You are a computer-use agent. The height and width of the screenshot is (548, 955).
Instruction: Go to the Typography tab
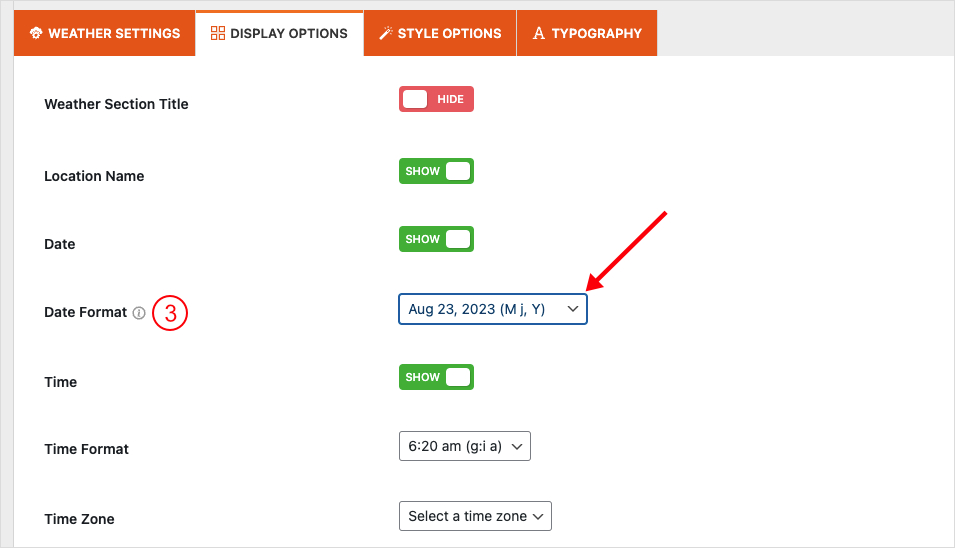pos(587,33)
